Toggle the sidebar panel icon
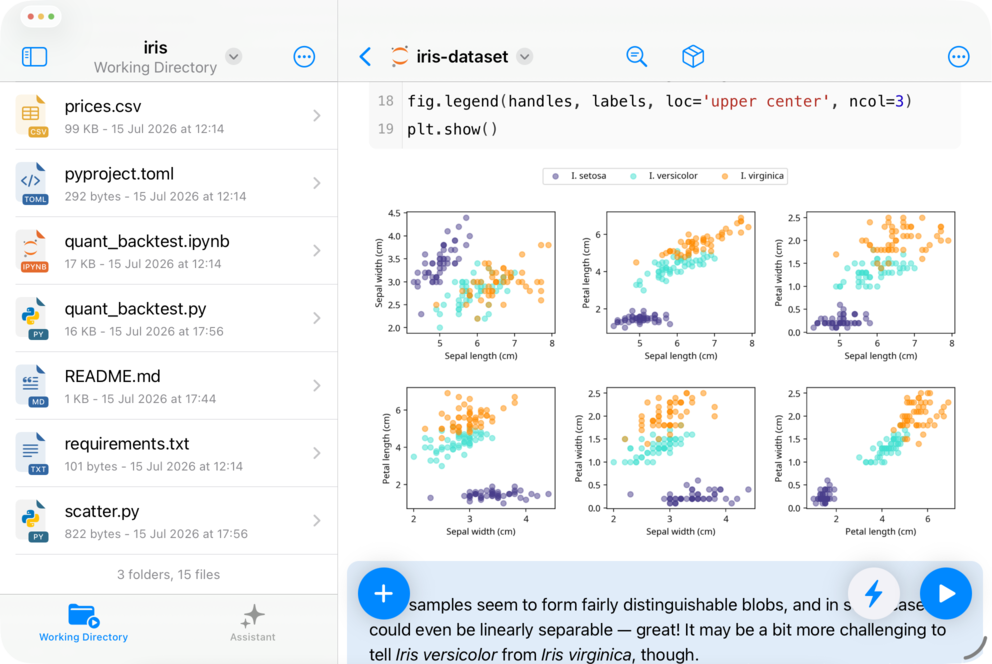 coord(34,56)
